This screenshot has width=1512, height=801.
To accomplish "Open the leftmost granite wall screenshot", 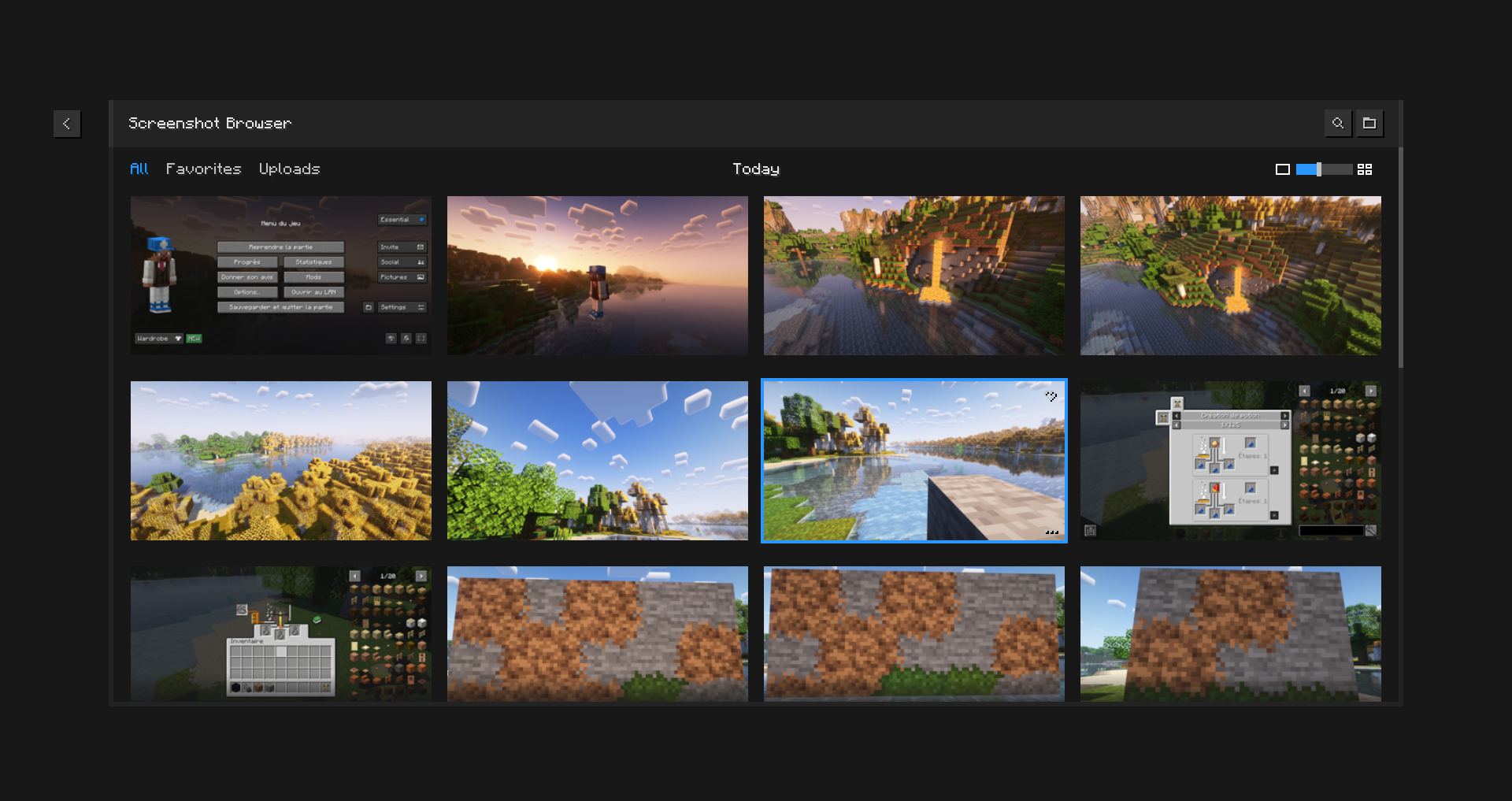I will click(598, 634).
